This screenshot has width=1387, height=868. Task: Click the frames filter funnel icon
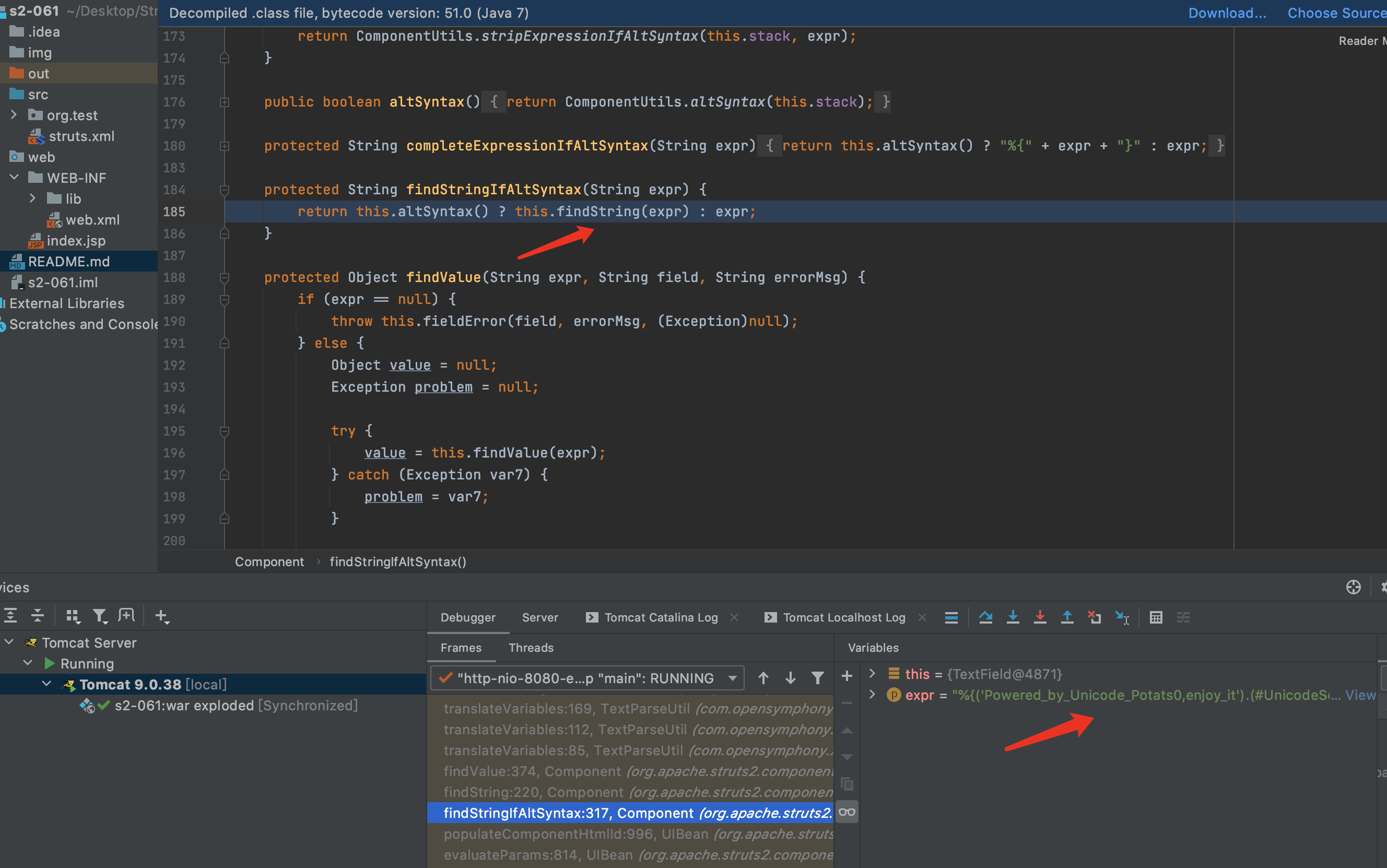pos(818,678)
